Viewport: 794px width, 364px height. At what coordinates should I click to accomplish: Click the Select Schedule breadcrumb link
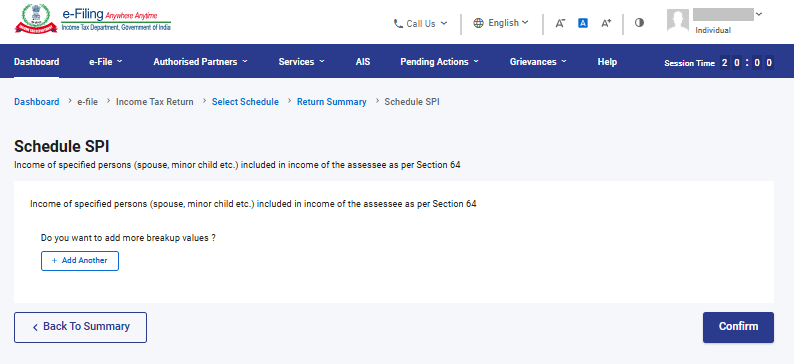(x=245, y=102)
